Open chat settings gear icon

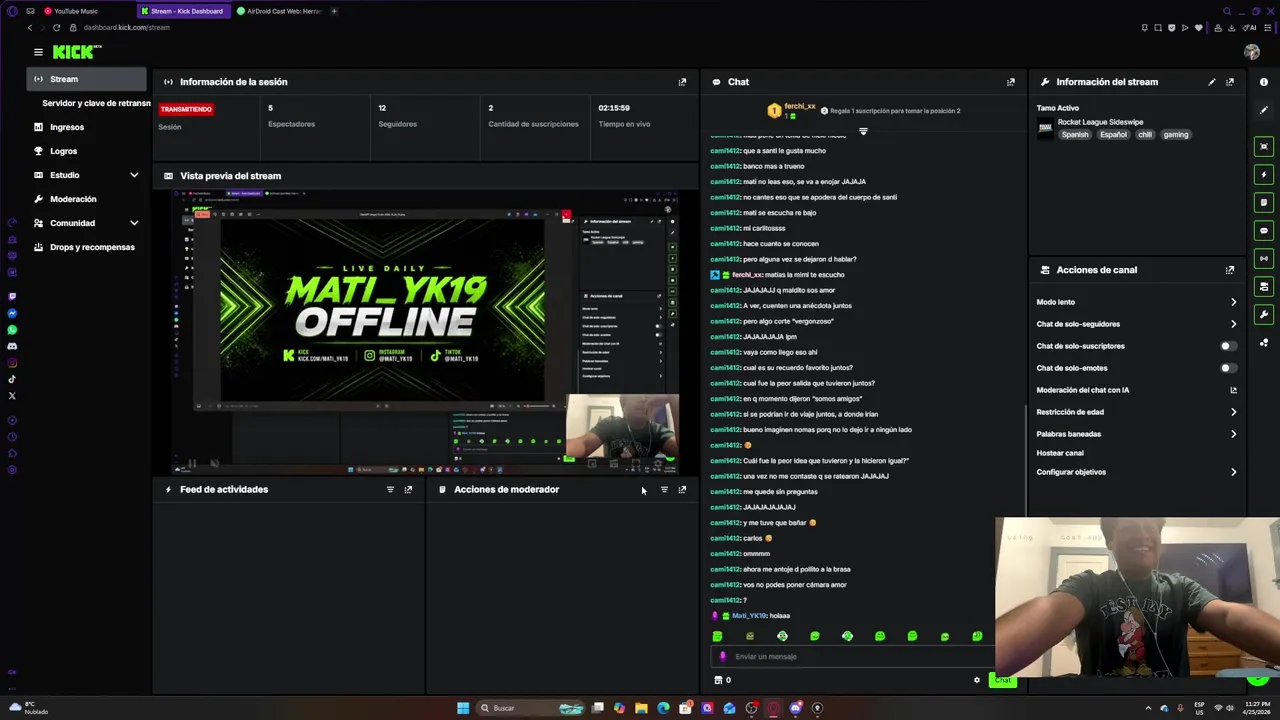(977, 680)
